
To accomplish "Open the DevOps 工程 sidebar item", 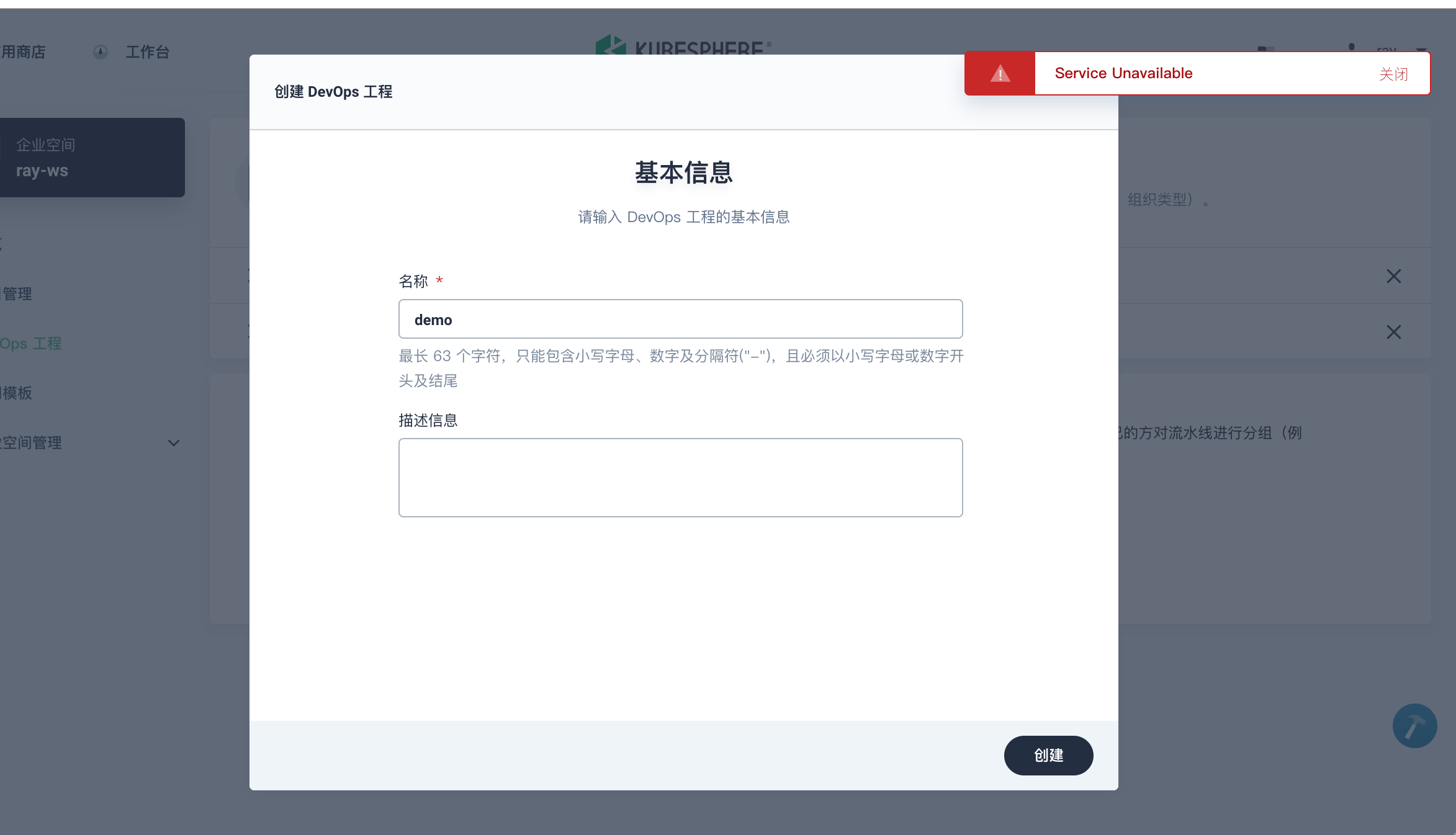I will click(x=31, y=344).
